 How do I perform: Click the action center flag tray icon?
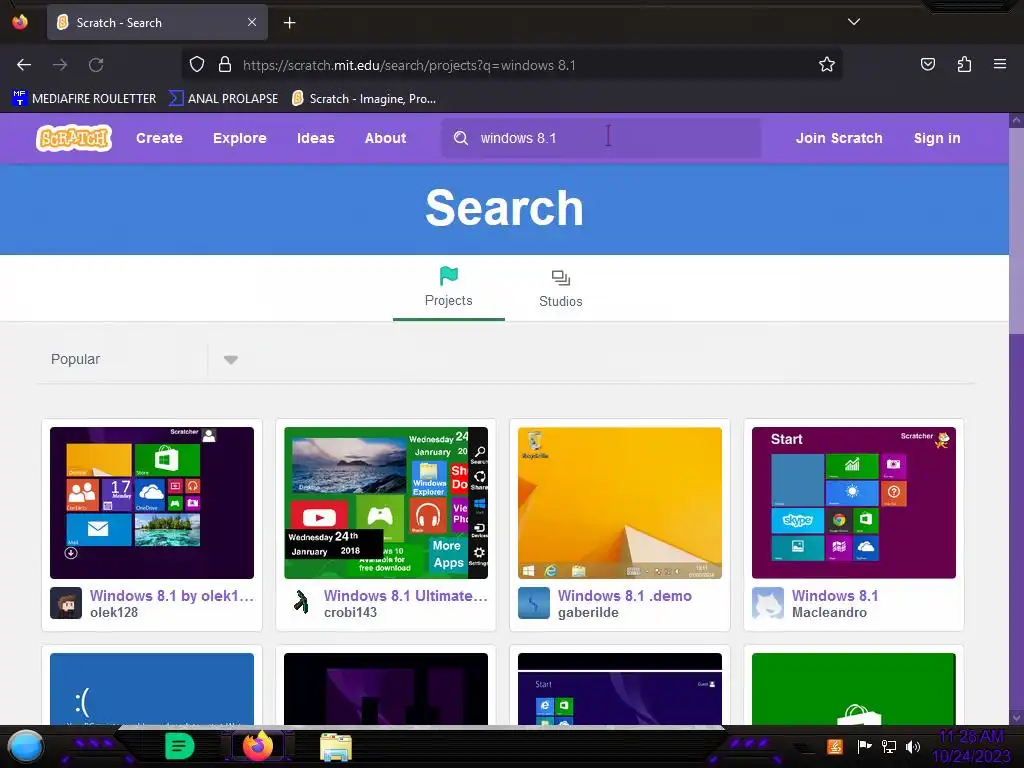(x=863, y=746)
